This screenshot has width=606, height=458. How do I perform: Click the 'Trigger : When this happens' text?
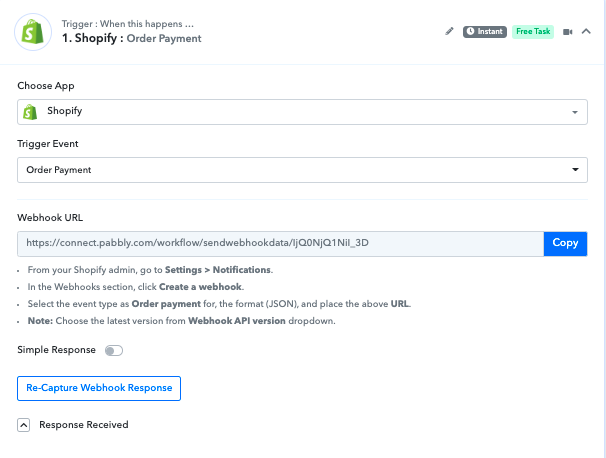click(128, 24)
